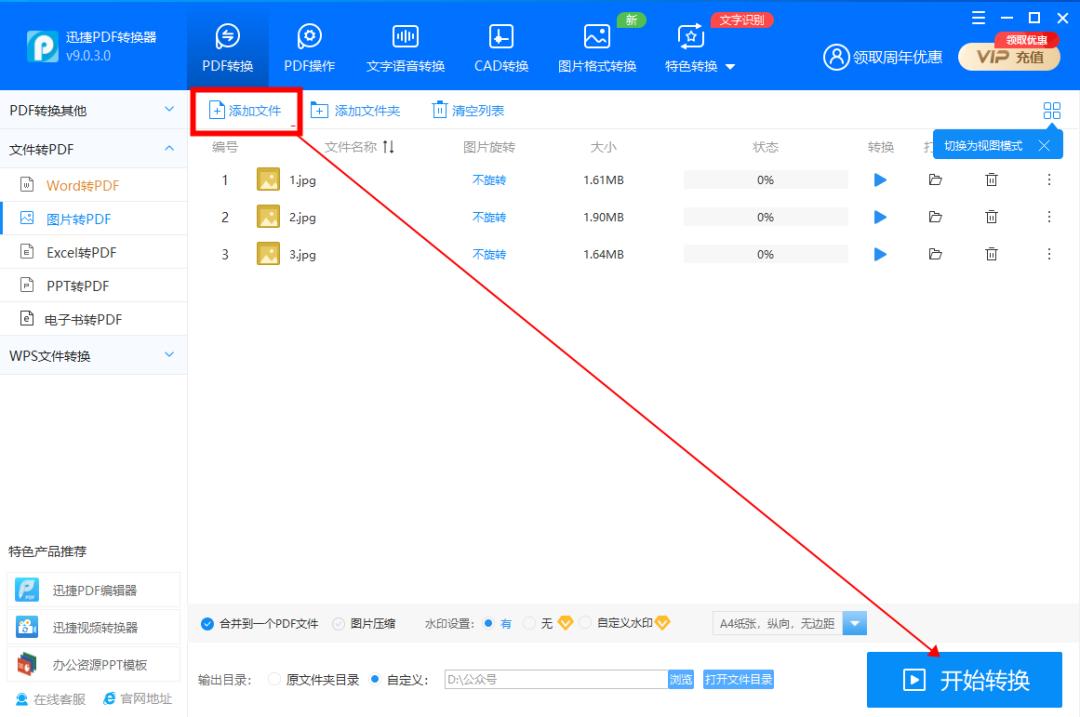This screenshot has width=1080, height=717.
Task: Open the folder location icon for 2.jpg
Action: [935, 217]
